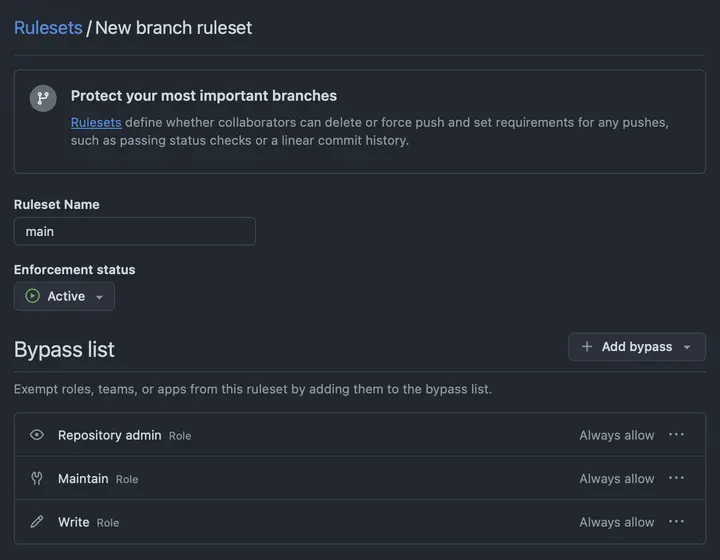This screenshot has width=720, height=560.
Task: Open the three-dot menu for Maintain role
Action: (x=676, y=478)
